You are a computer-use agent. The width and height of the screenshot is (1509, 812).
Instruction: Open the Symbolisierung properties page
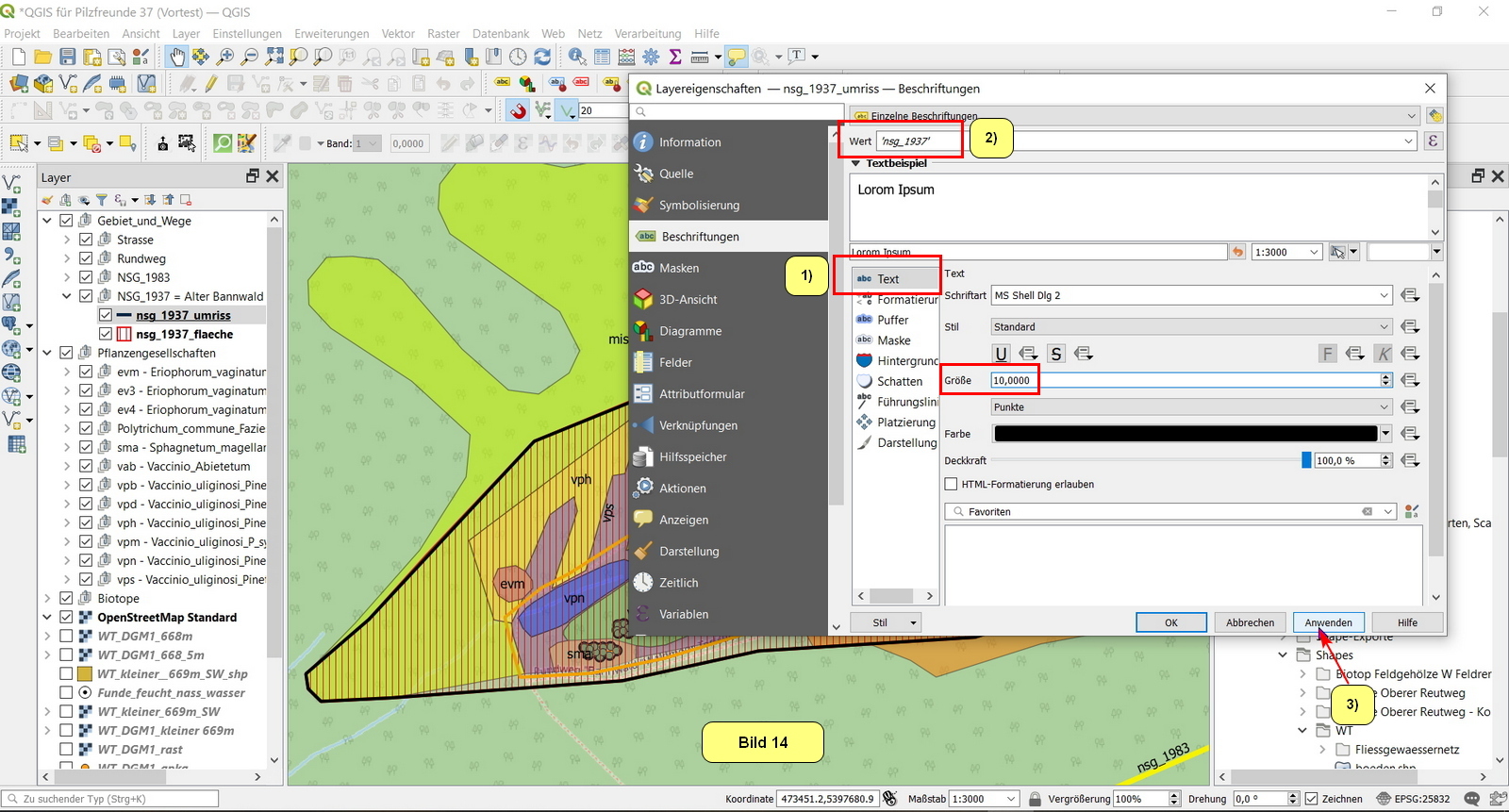tap(699, 206)
